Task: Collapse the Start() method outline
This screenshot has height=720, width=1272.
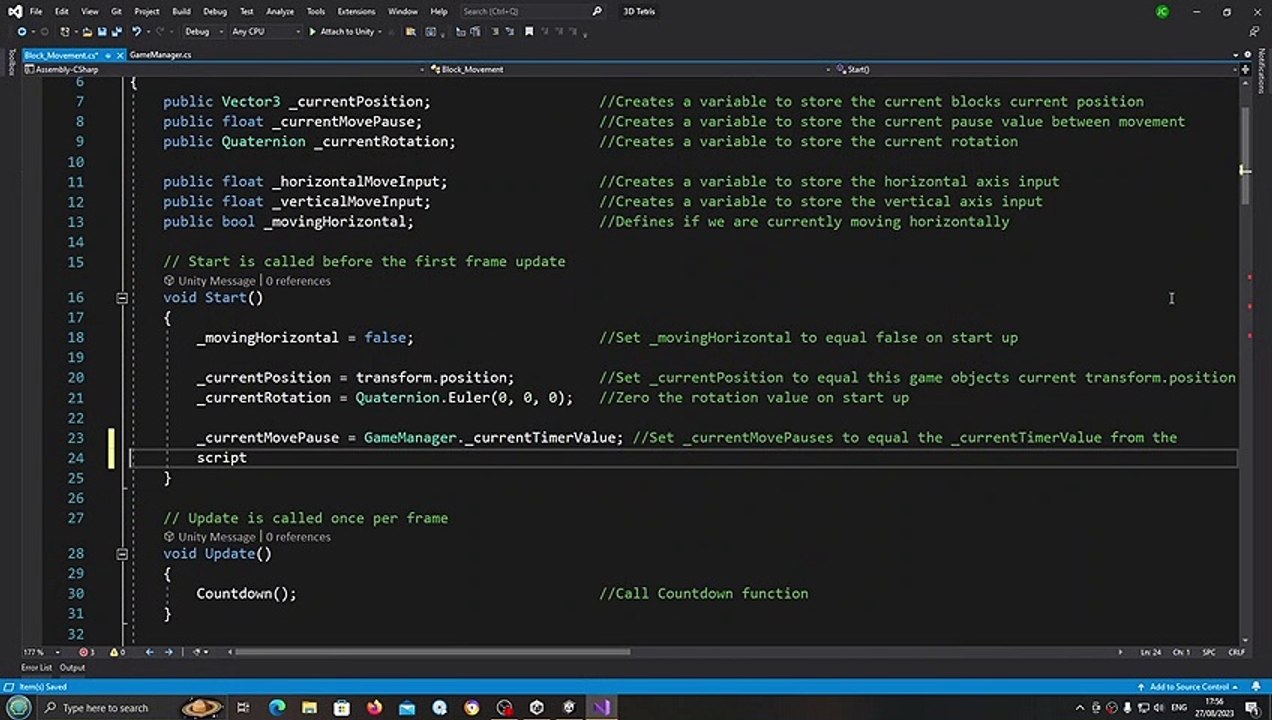Action: [122, 298]
